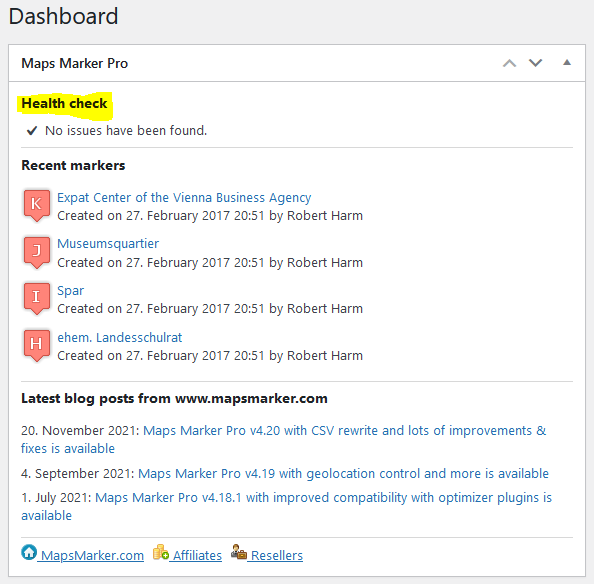Click the MapsMarker.com home icon
Screen dimensions: 594x584
[29, 552]
